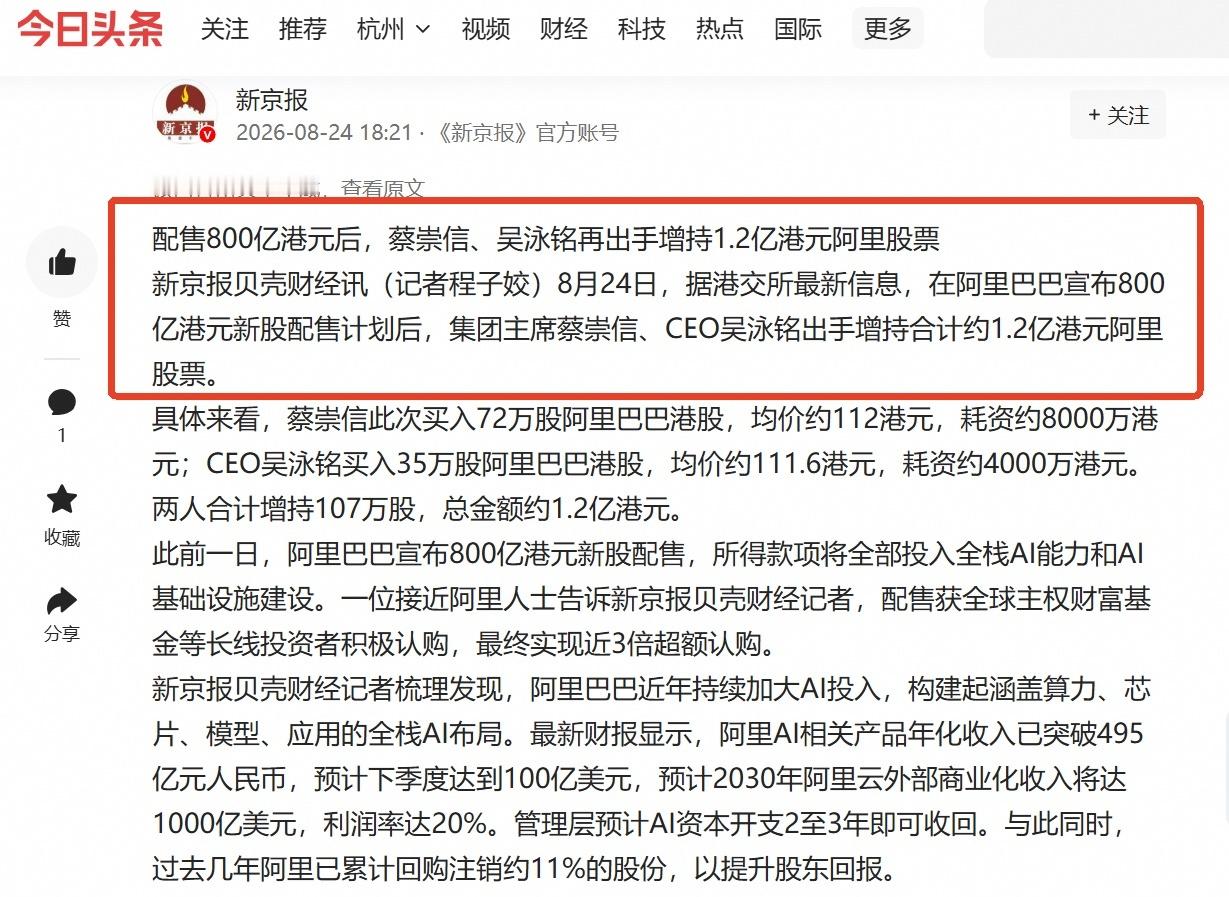1229x897 pixels.
Task: Open the 财经 channel
Action: click(564, 29)
